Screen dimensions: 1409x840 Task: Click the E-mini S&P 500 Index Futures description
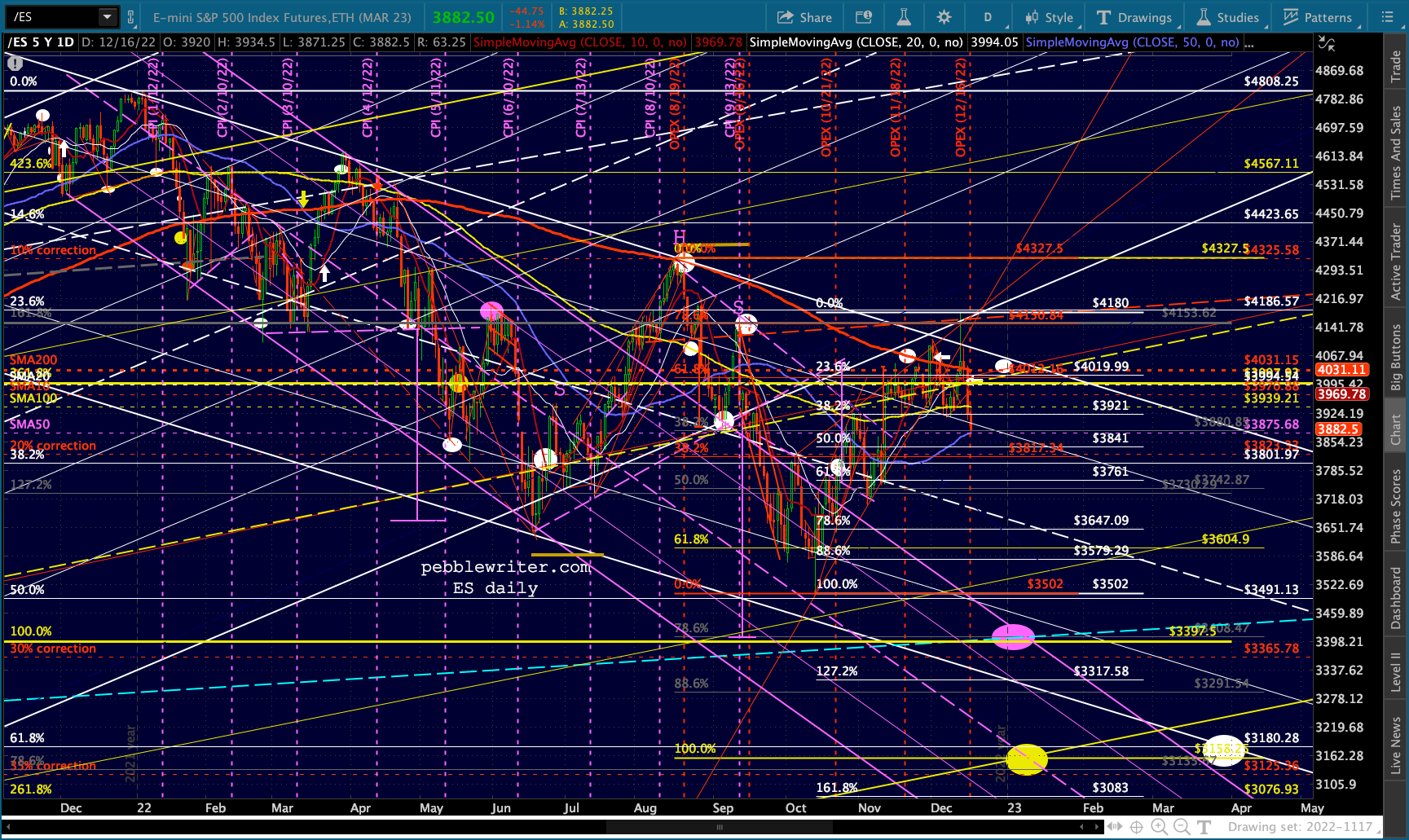pyautogui.click(x=282, y=17)
